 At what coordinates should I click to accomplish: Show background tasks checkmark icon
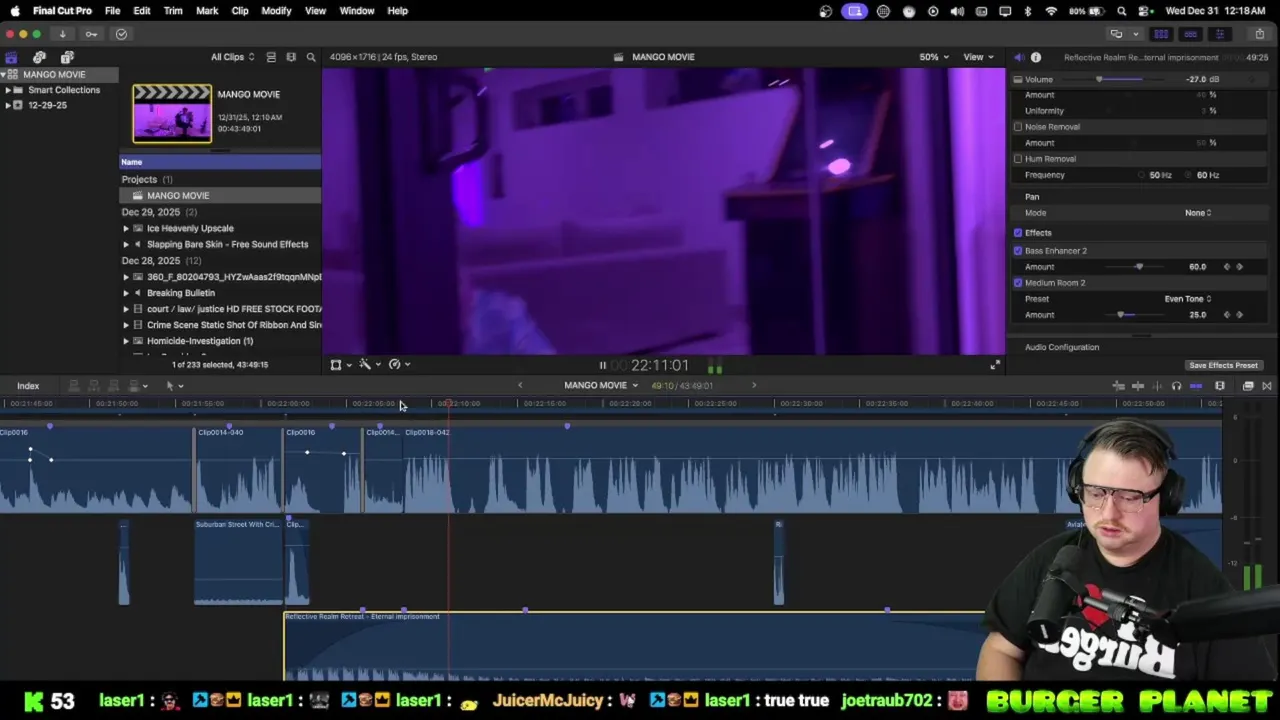[121, 34]
